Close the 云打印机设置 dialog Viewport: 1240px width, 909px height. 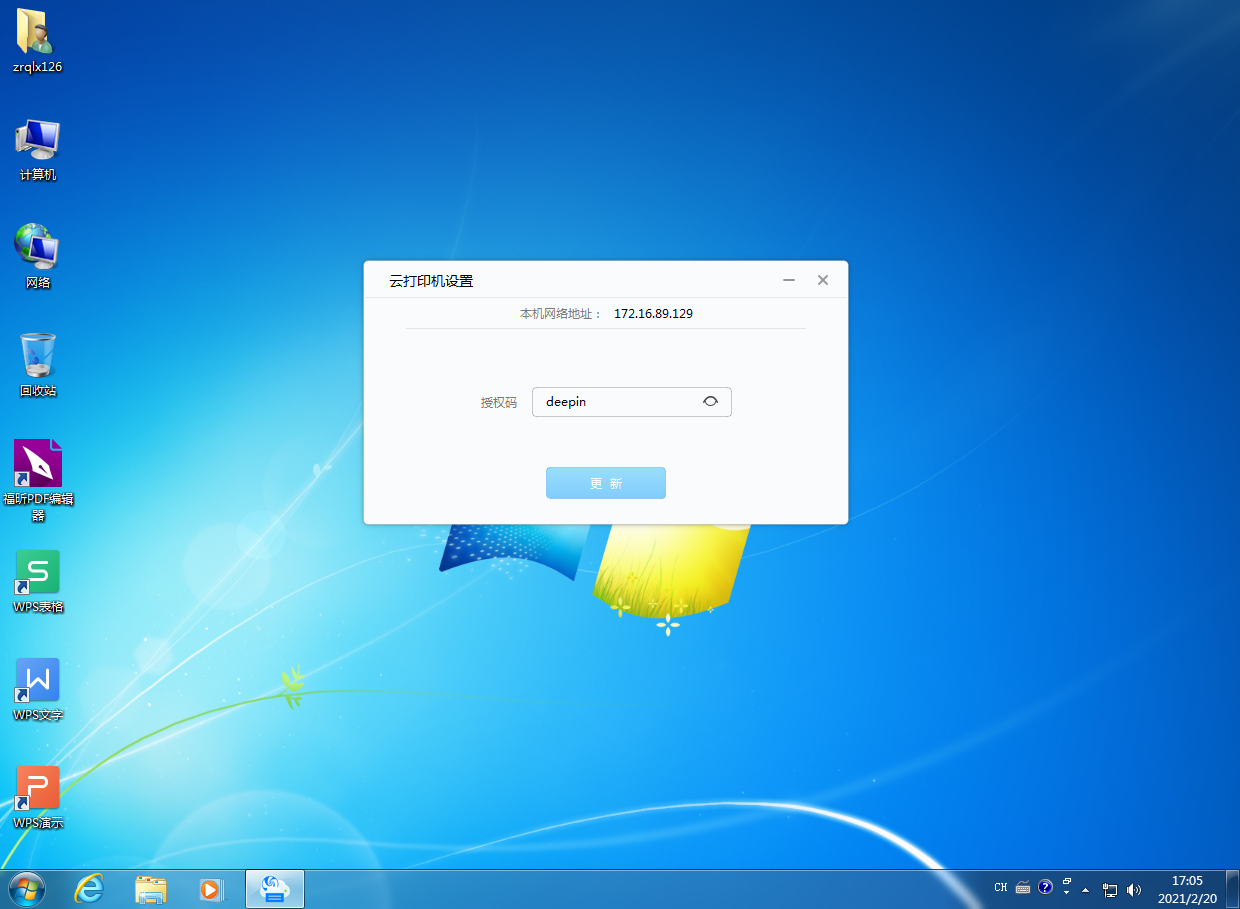[x=823, y=281]
